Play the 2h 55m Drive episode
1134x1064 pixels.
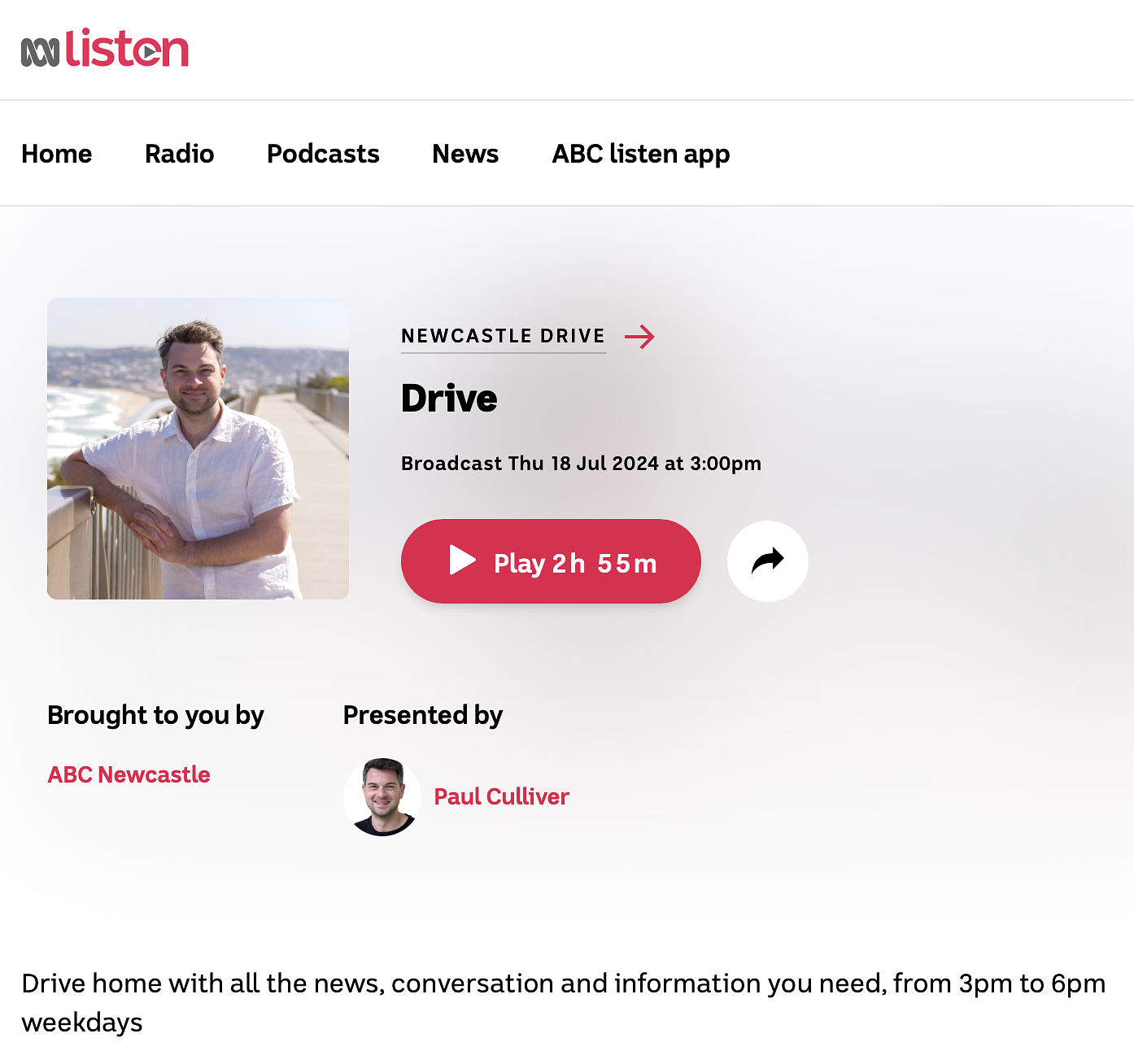click(x=551, y=561)
